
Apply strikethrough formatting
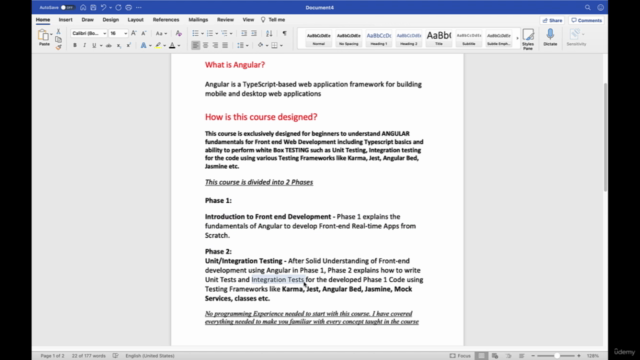pyautogui.click(x=109, y=45)
